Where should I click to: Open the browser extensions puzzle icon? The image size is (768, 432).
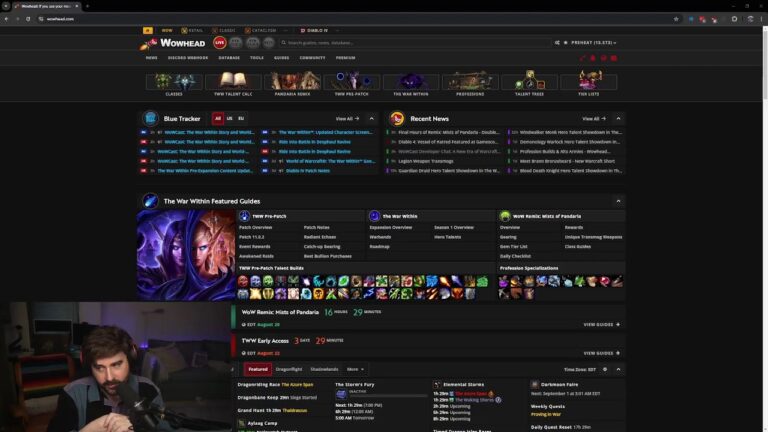point(734,19)
